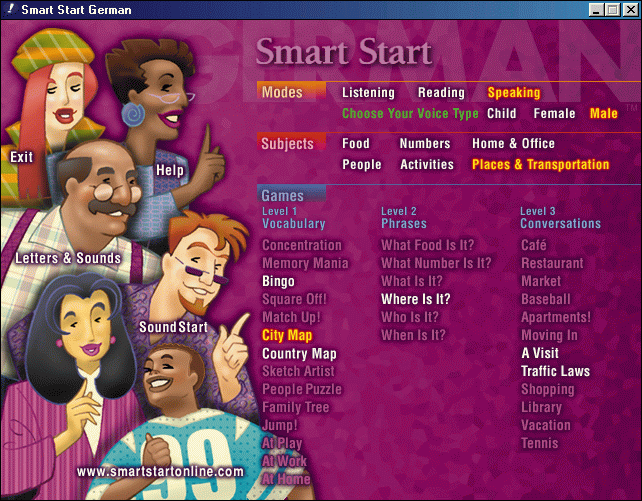The image size is (642, 501).
Task: Click the Square Off! game entry
Action: (294, 299)
